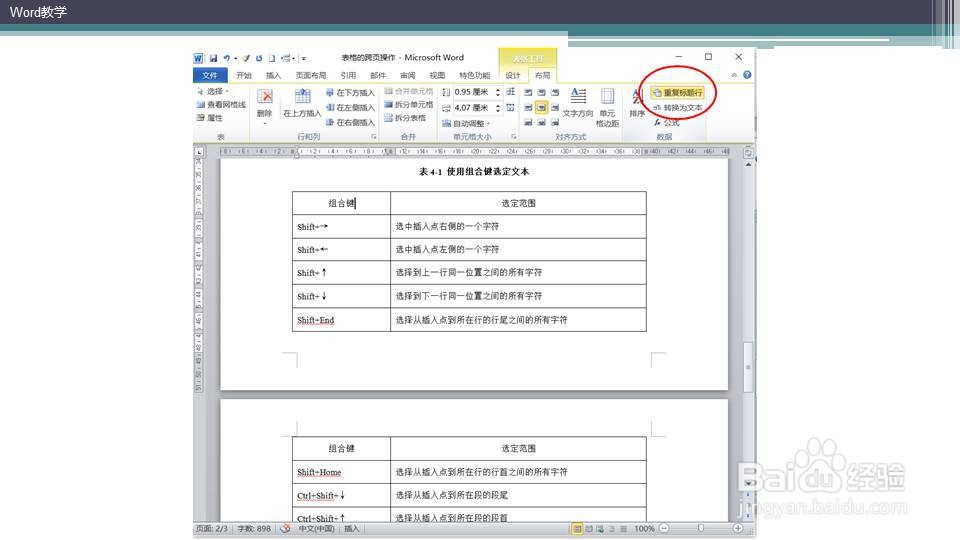Click 公式 formula button
The width and height of the screenshot is (960, 540).
click(x=666, y=122)
